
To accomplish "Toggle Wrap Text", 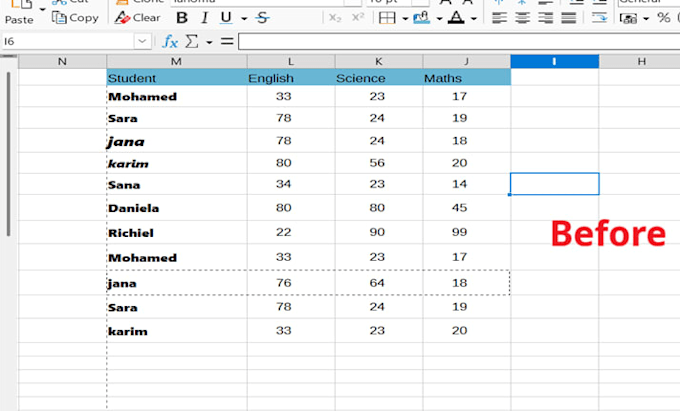I will coord(599,18).
